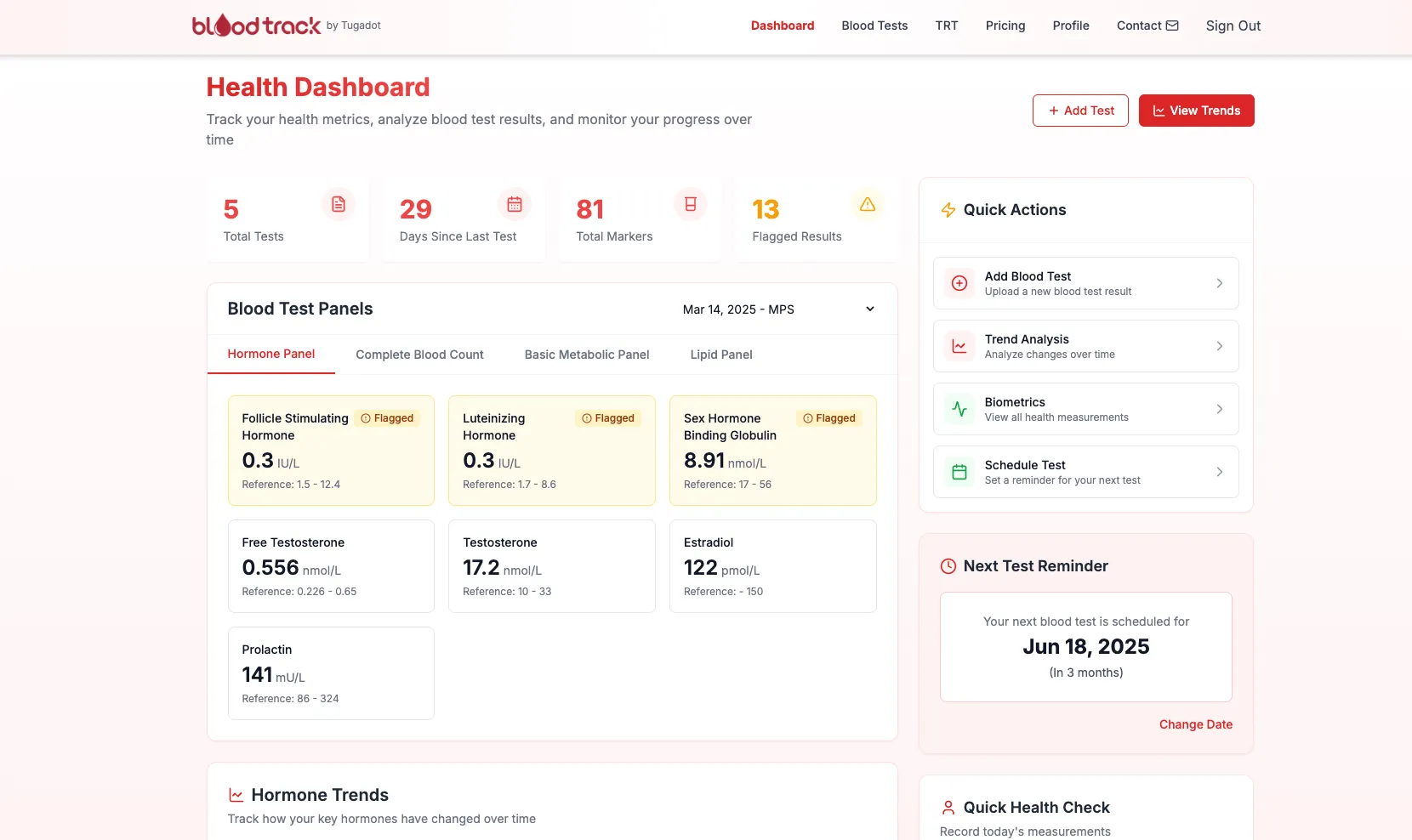Click the Health Dashboard title
The image size is (1412, 840).
[318, 87]
